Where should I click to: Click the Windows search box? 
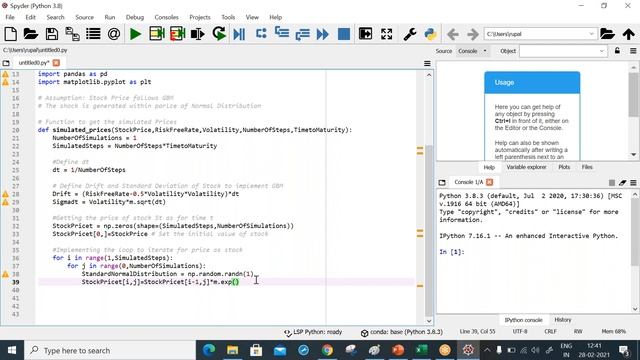coord(110,350)
